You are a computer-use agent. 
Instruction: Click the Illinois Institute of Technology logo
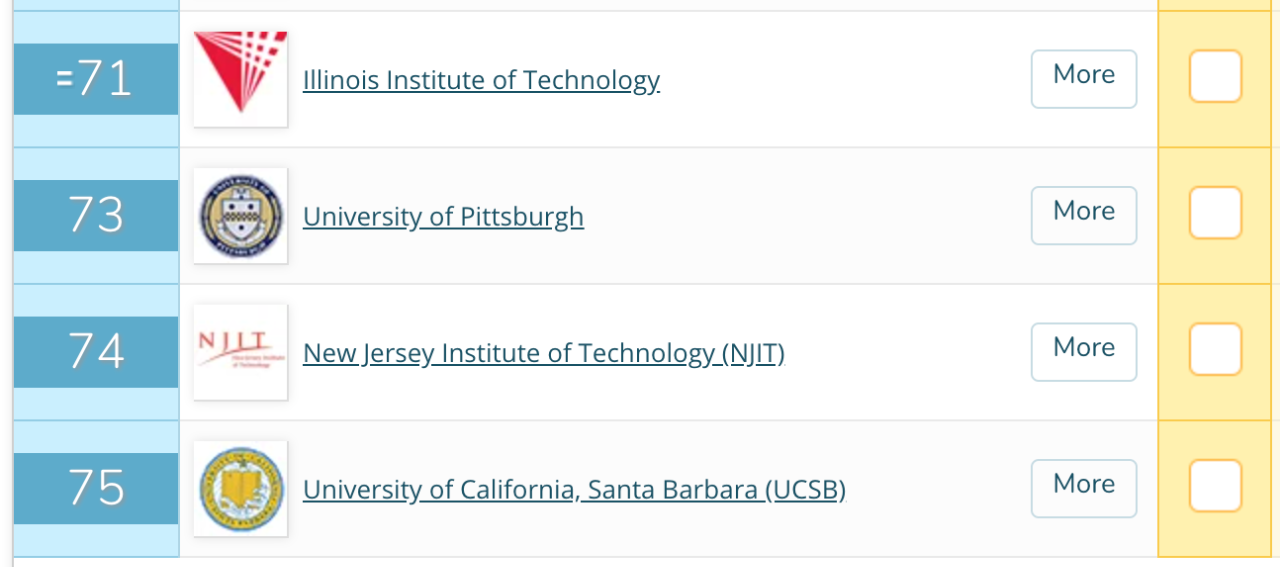coord(240,79)
